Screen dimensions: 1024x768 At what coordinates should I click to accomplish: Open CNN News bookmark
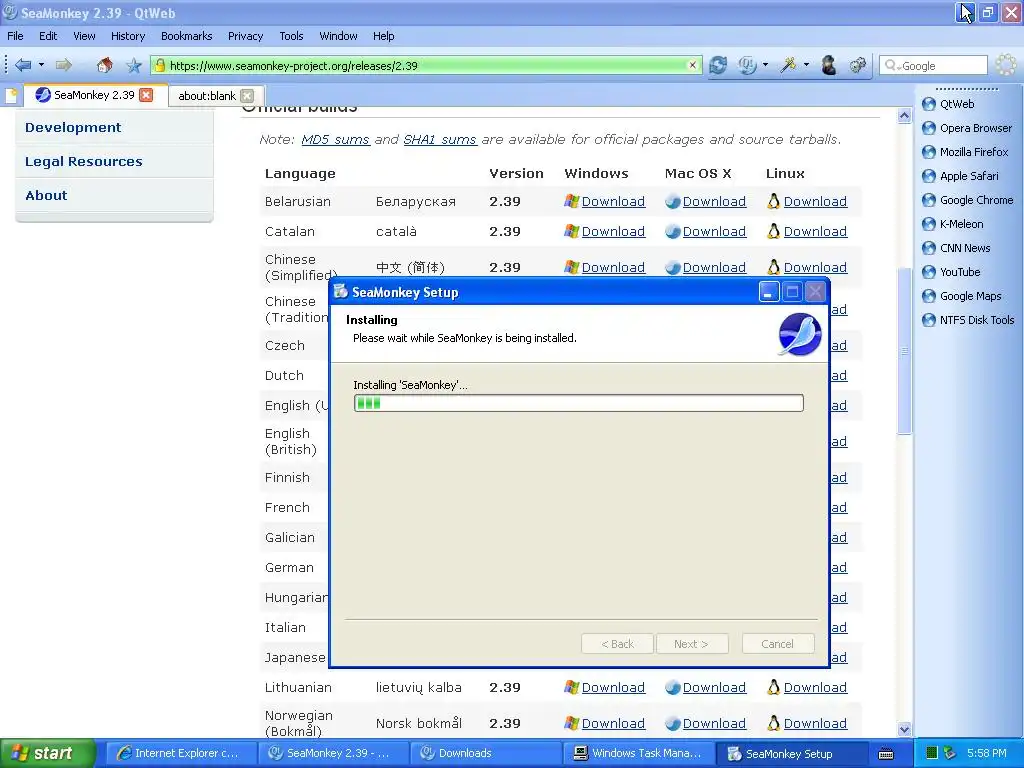click(x=965, y=248)
